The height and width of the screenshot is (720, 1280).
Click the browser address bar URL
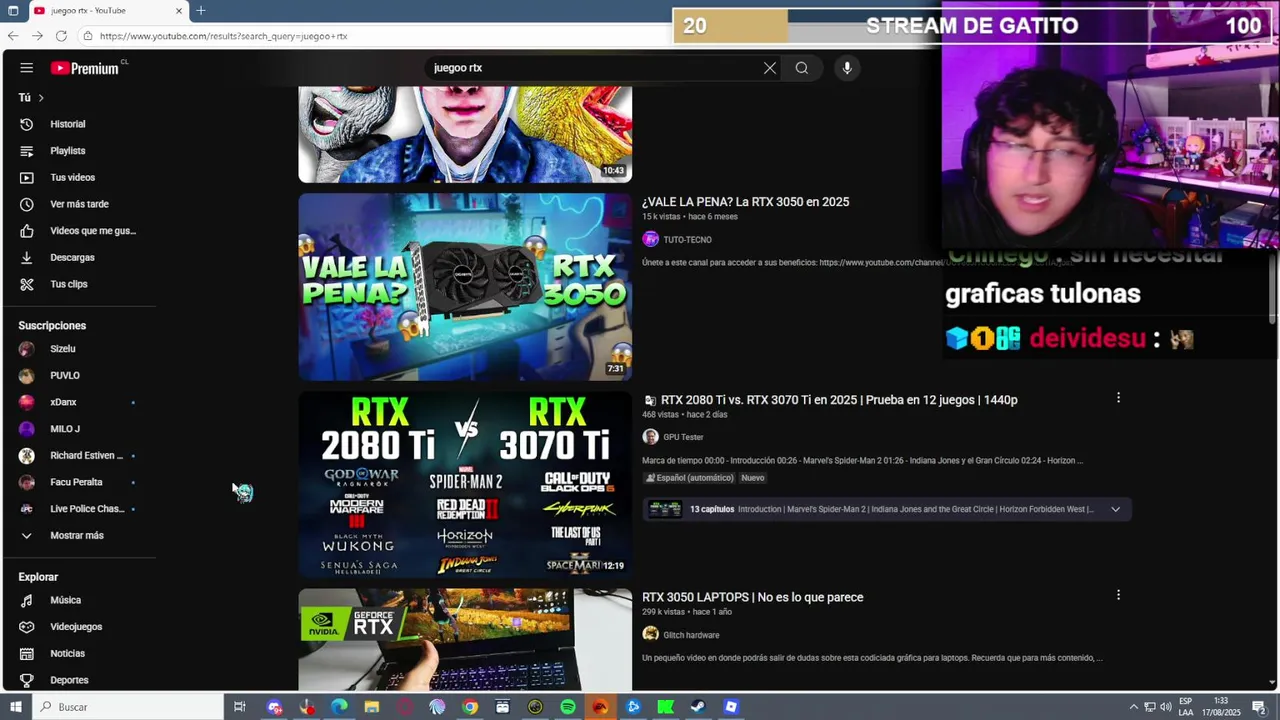[223, 36]
